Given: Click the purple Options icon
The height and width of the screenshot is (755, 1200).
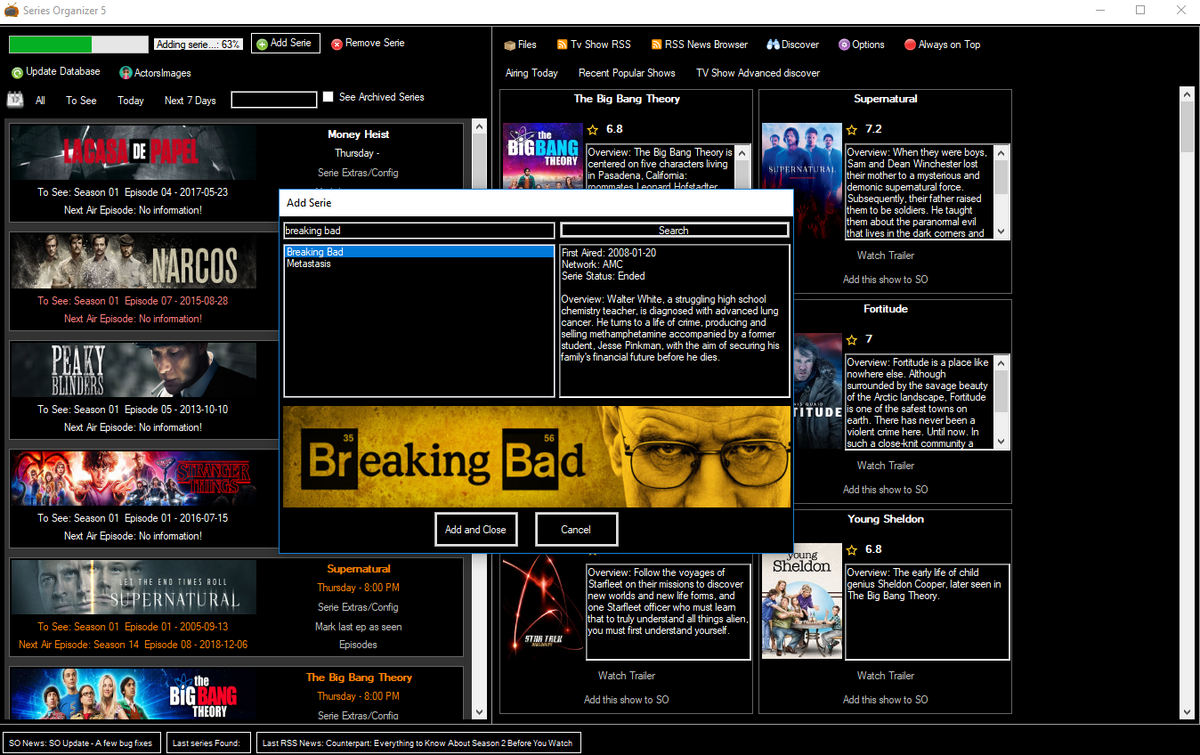Looking at the screenshot, I should click(844, 45).
